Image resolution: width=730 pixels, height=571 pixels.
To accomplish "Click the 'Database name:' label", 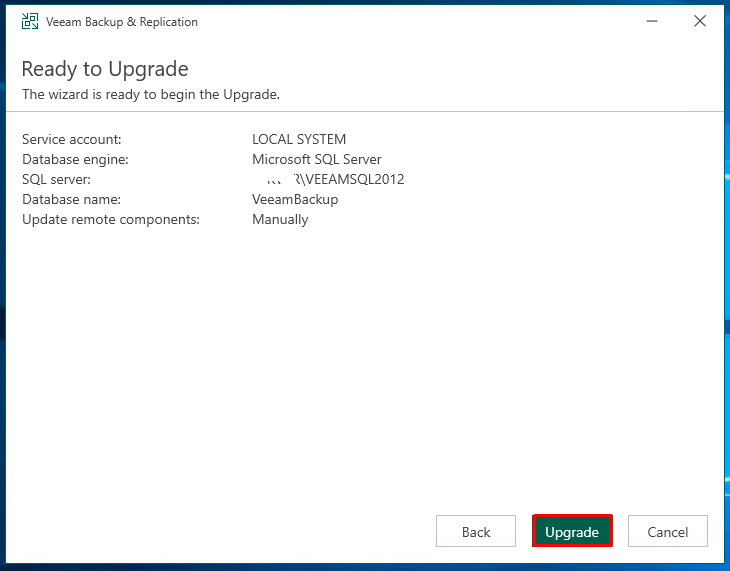I will (x=71, y=199).
